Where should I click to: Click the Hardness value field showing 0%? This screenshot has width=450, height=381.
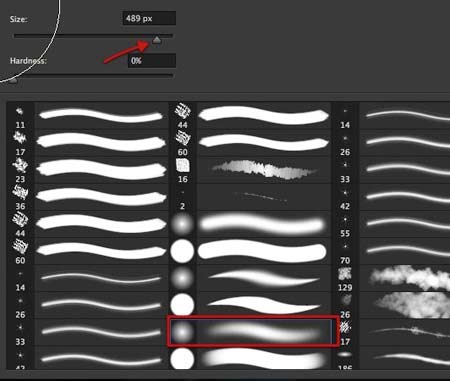point(152,61)
